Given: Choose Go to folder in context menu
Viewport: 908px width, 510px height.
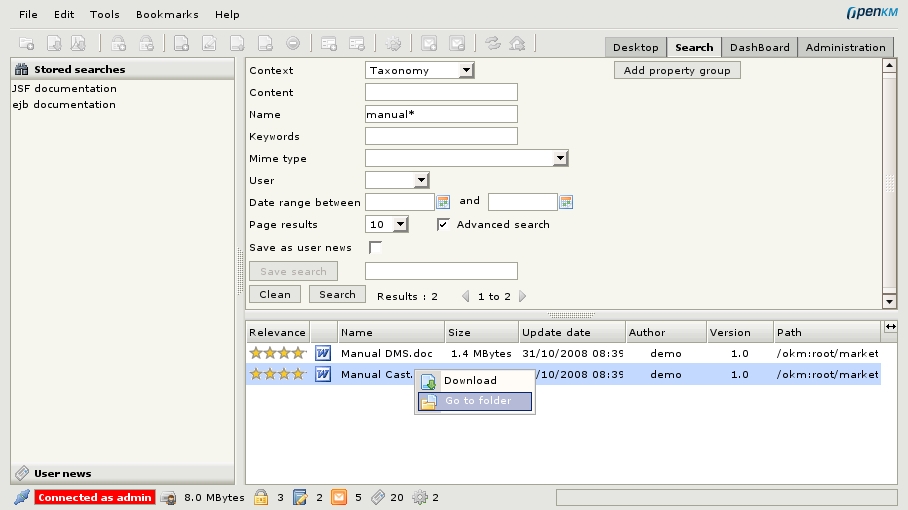Looking at the screenshot, I should tap(475, 401).
